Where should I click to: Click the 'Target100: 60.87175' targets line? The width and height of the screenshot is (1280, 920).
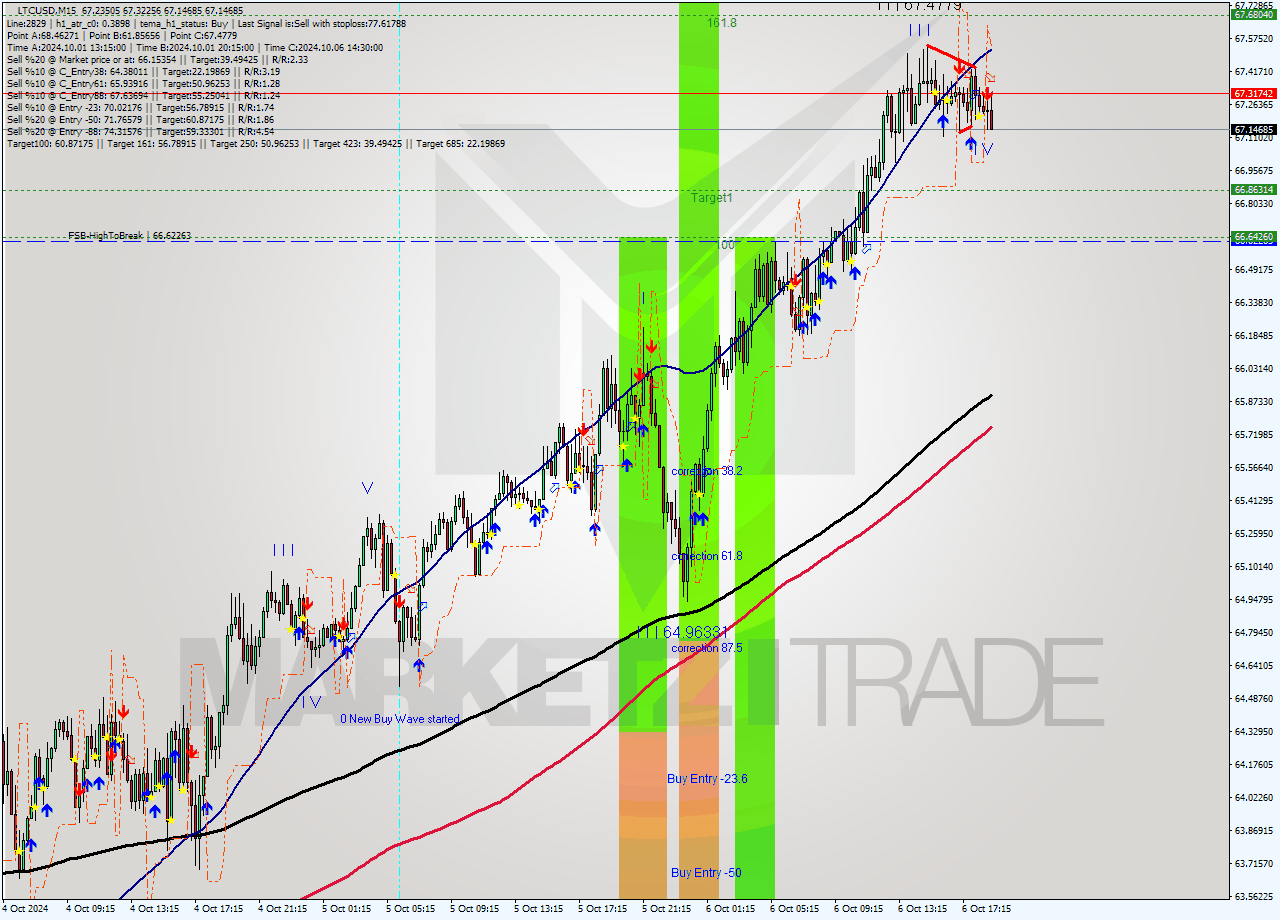tap(256, 143)
